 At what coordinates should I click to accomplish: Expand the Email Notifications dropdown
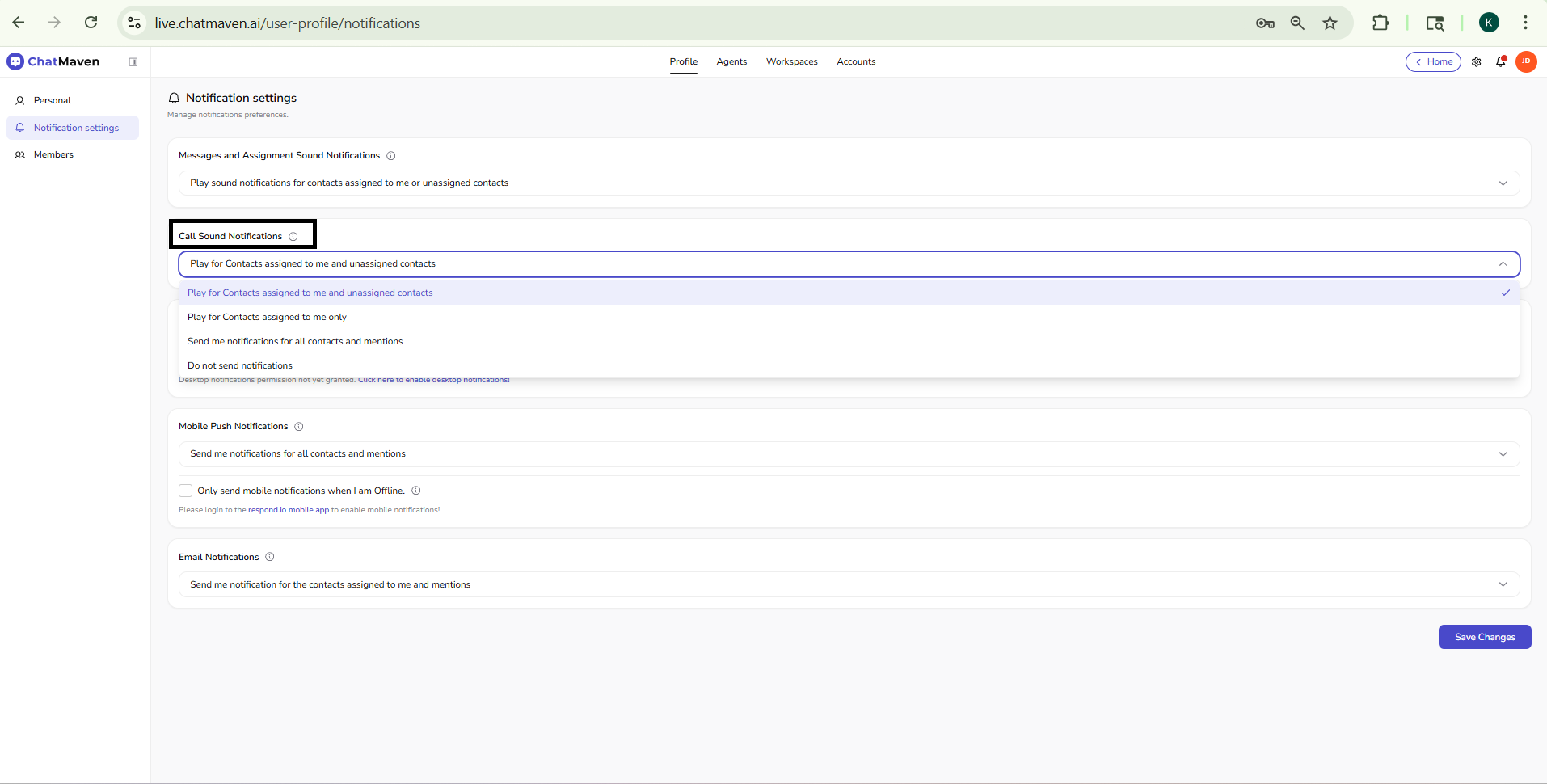[x=848, y=585]
